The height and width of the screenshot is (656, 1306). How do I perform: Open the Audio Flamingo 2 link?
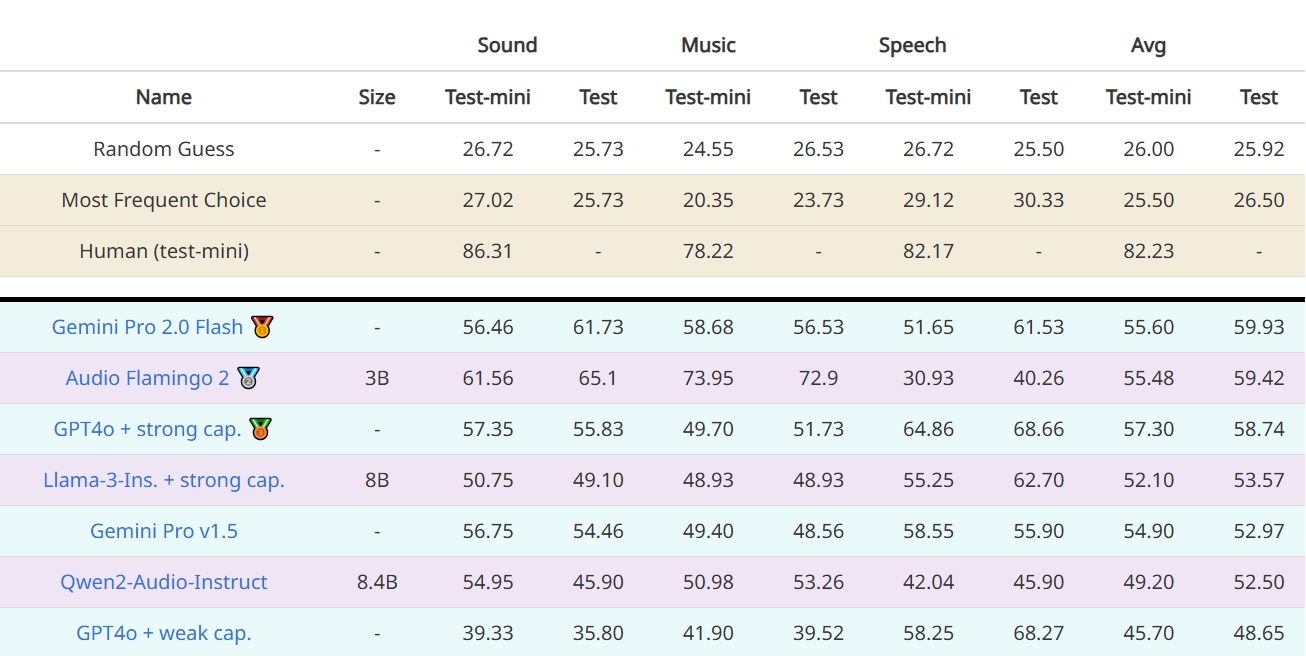click(x=147, y=378)
